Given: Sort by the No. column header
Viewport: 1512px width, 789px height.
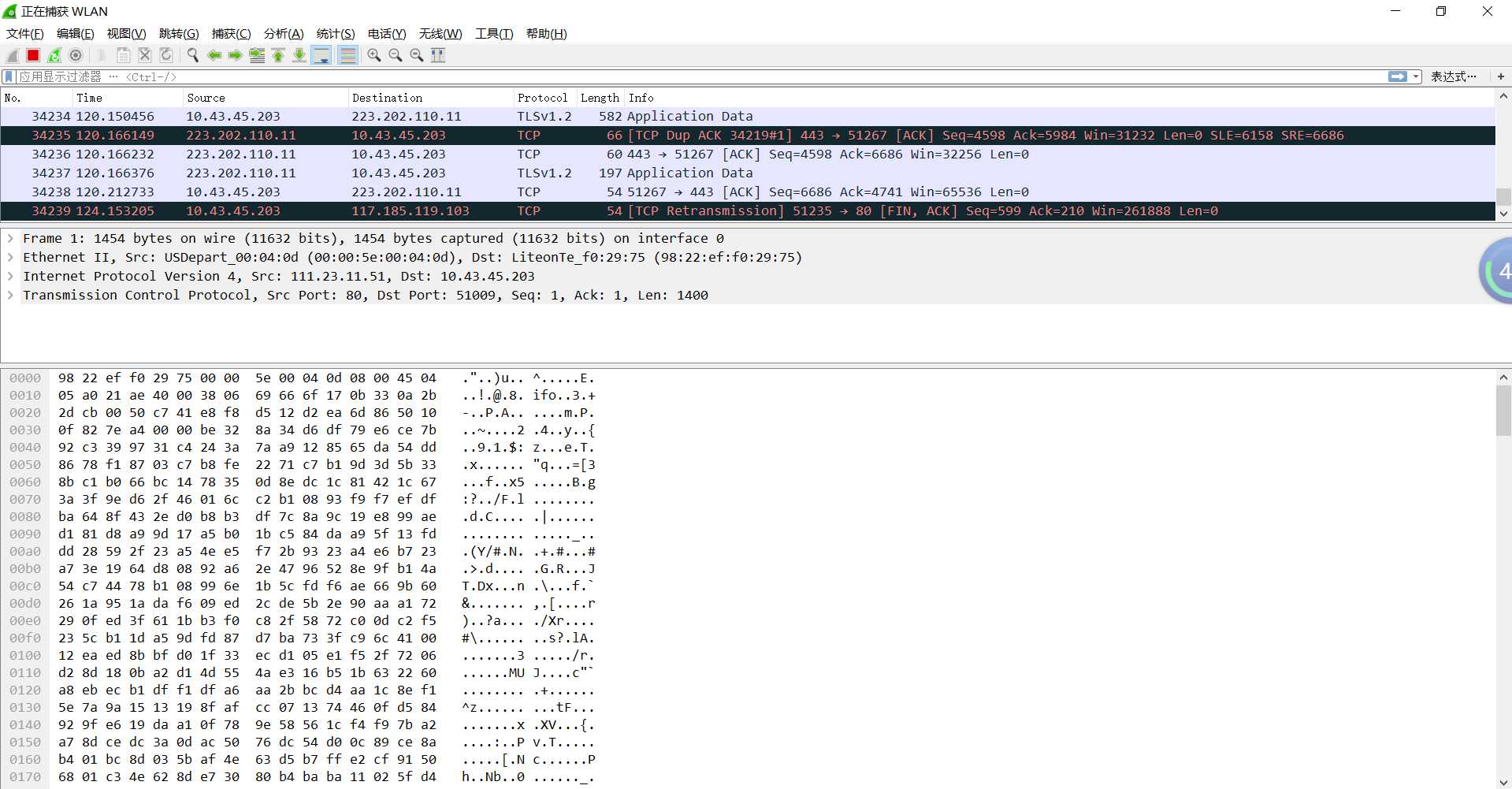Looking at the screenshot, I should 36,98.
